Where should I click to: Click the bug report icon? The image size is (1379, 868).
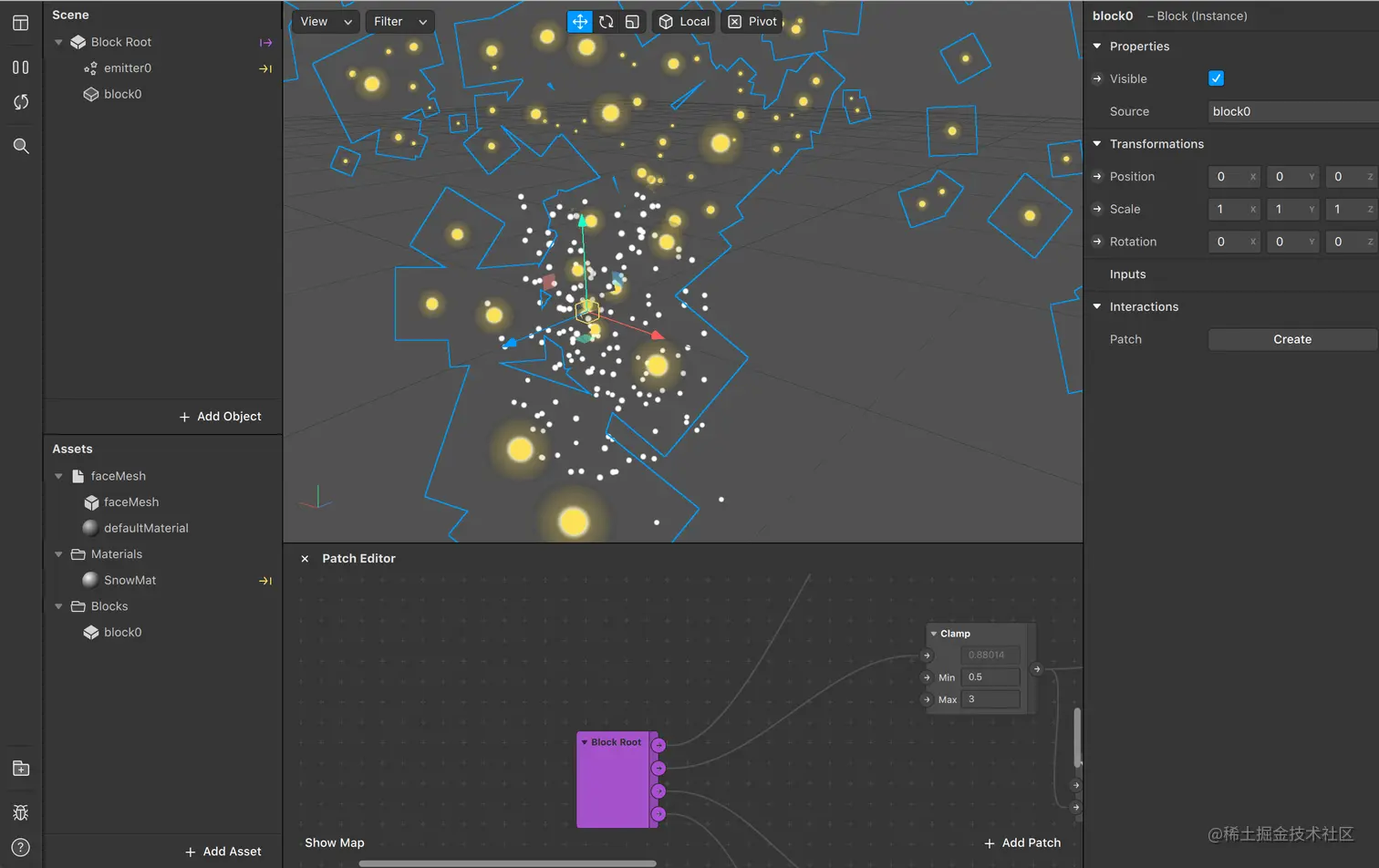[21, 812]
